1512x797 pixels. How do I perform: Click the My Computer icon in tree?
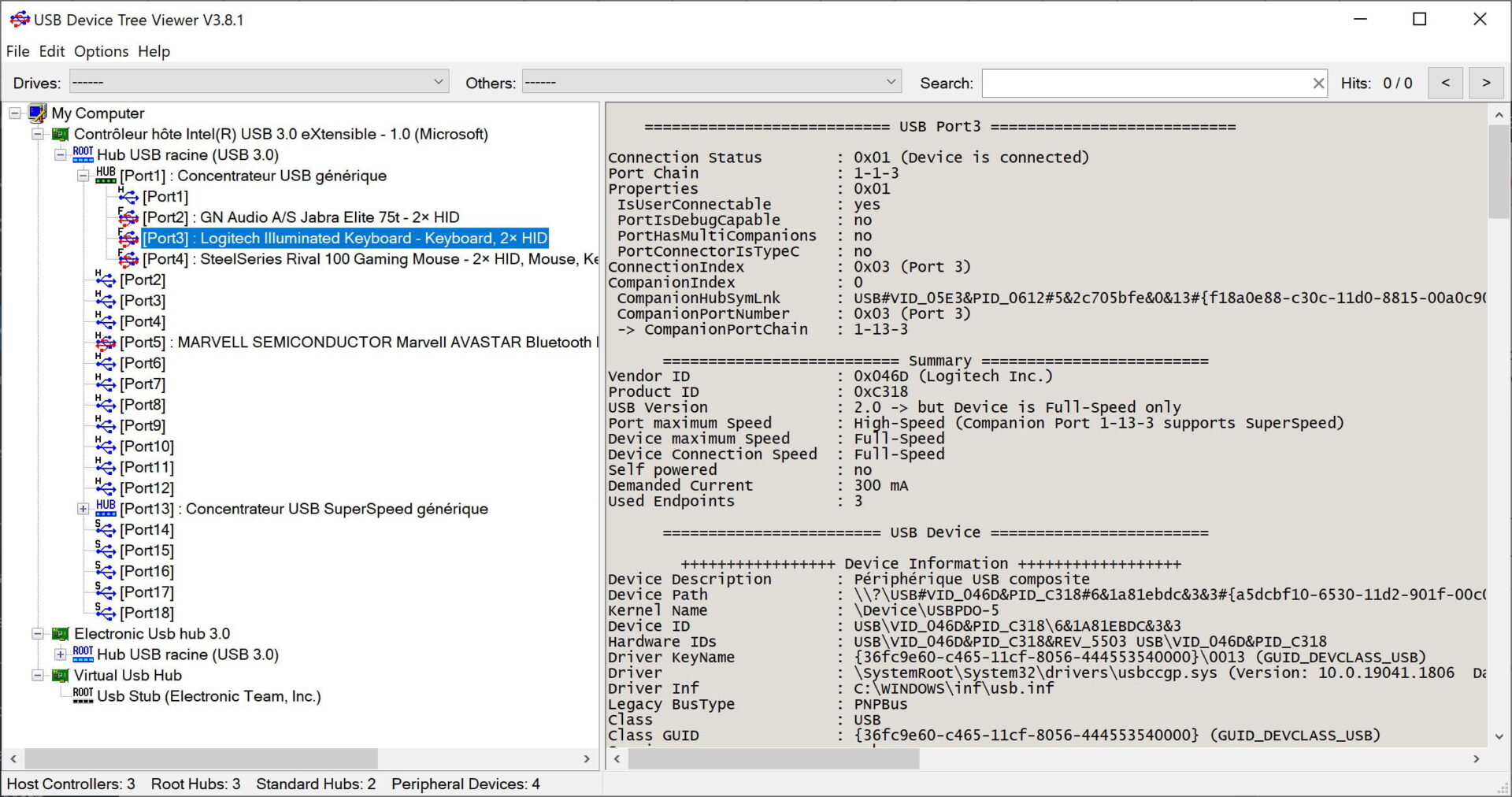[37, 113]
